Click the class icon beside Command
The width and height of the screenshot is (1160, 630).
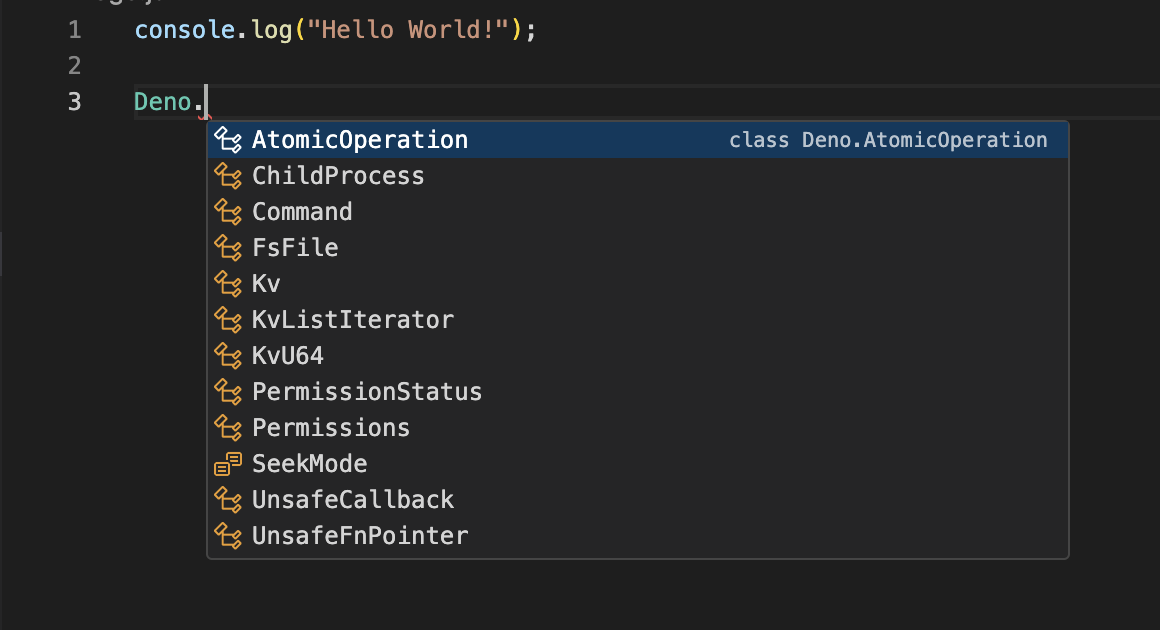(x=229, y=212)
